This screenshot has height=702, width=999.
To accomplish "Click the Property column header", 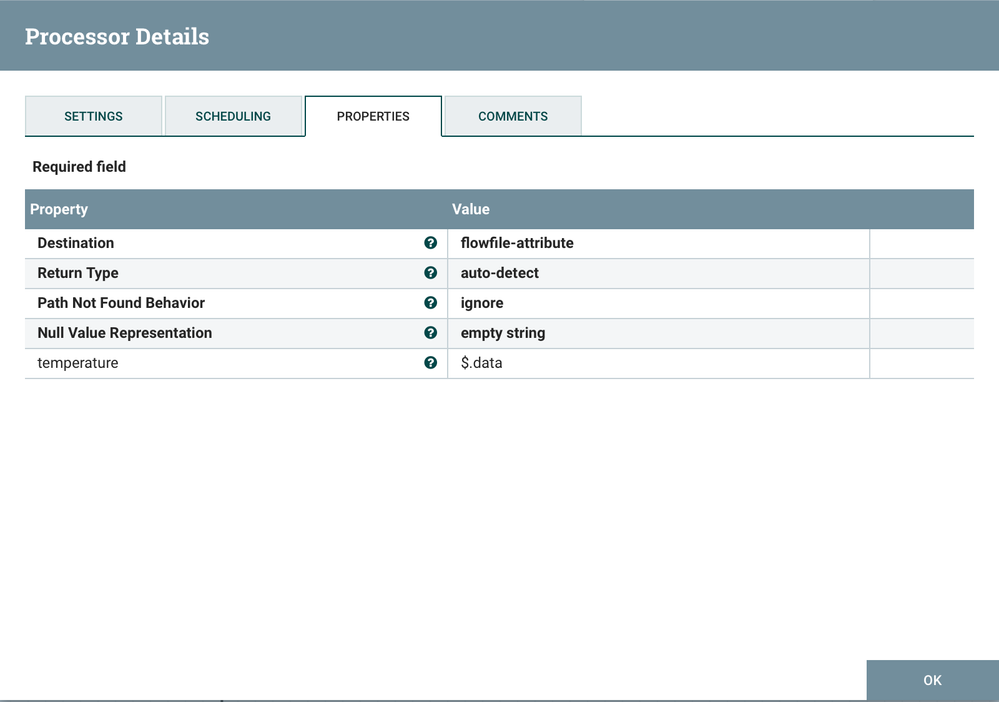I will pos(59,209).
